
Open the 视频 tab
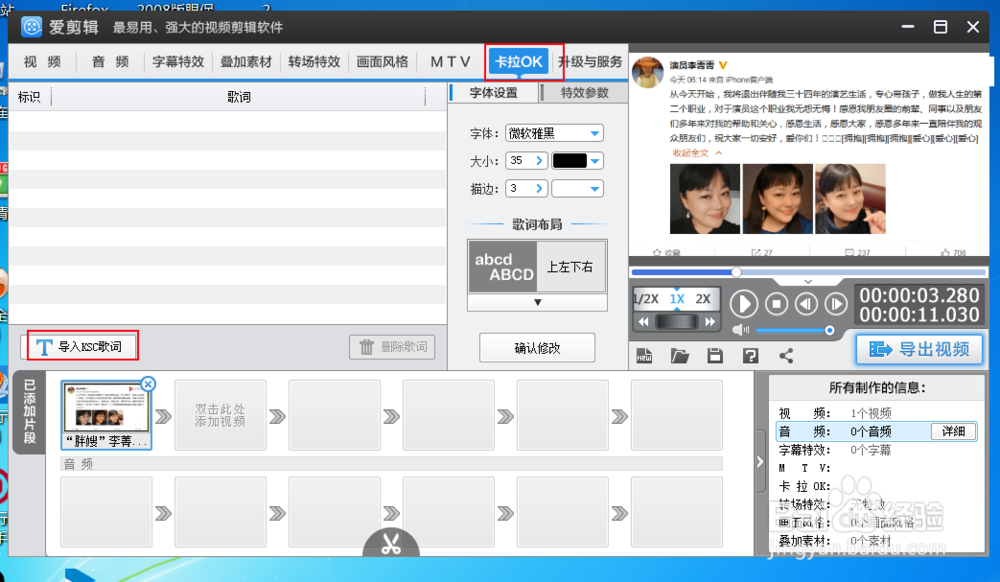tap(42, 62)
